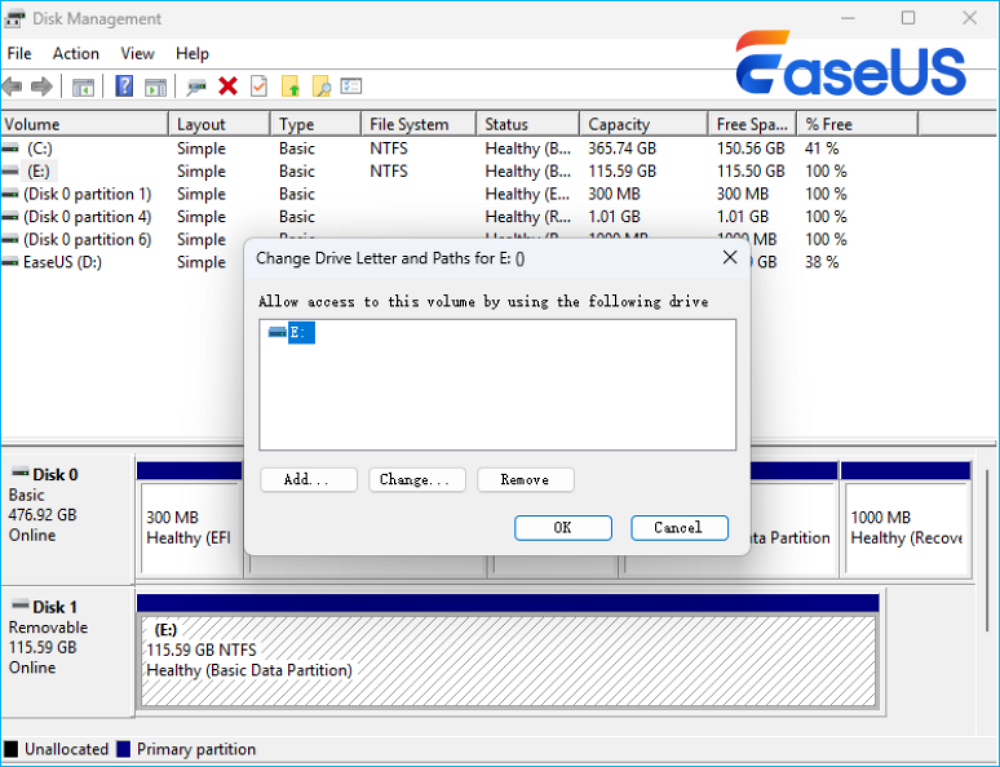
Task: Click the red X delete toolbar icon
Action: coord(228,86)
